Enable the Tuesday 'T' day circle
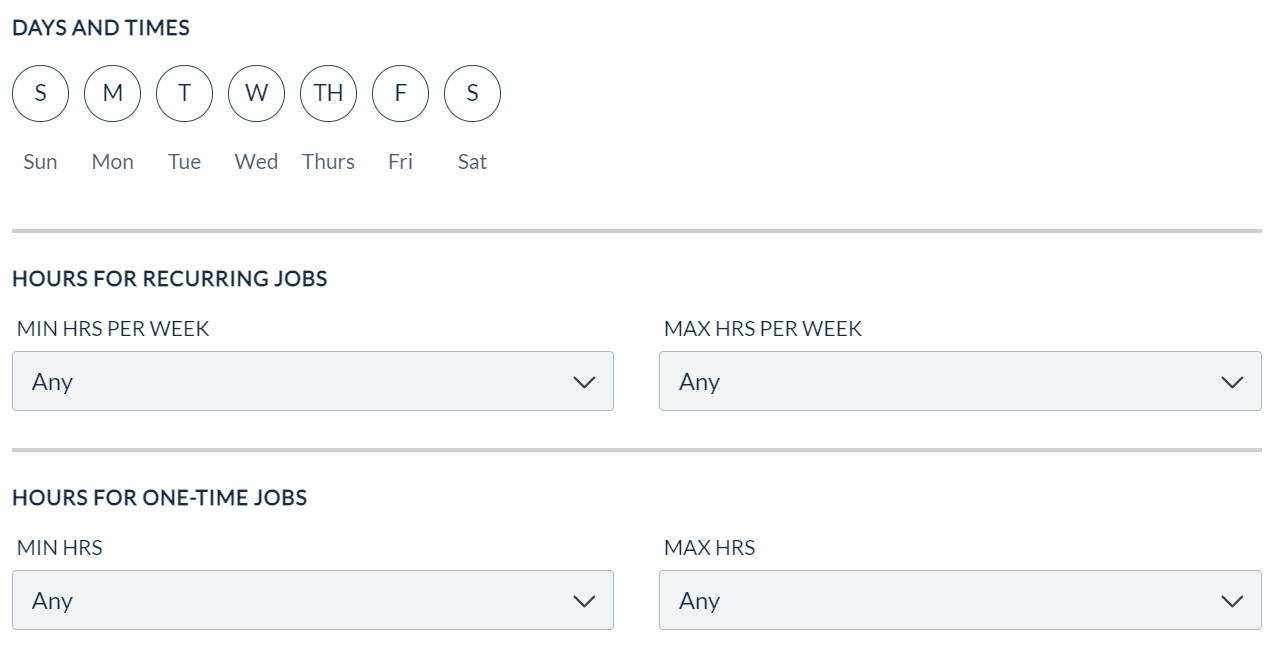This screenshot has height=666, width=1282. point(184,93)
